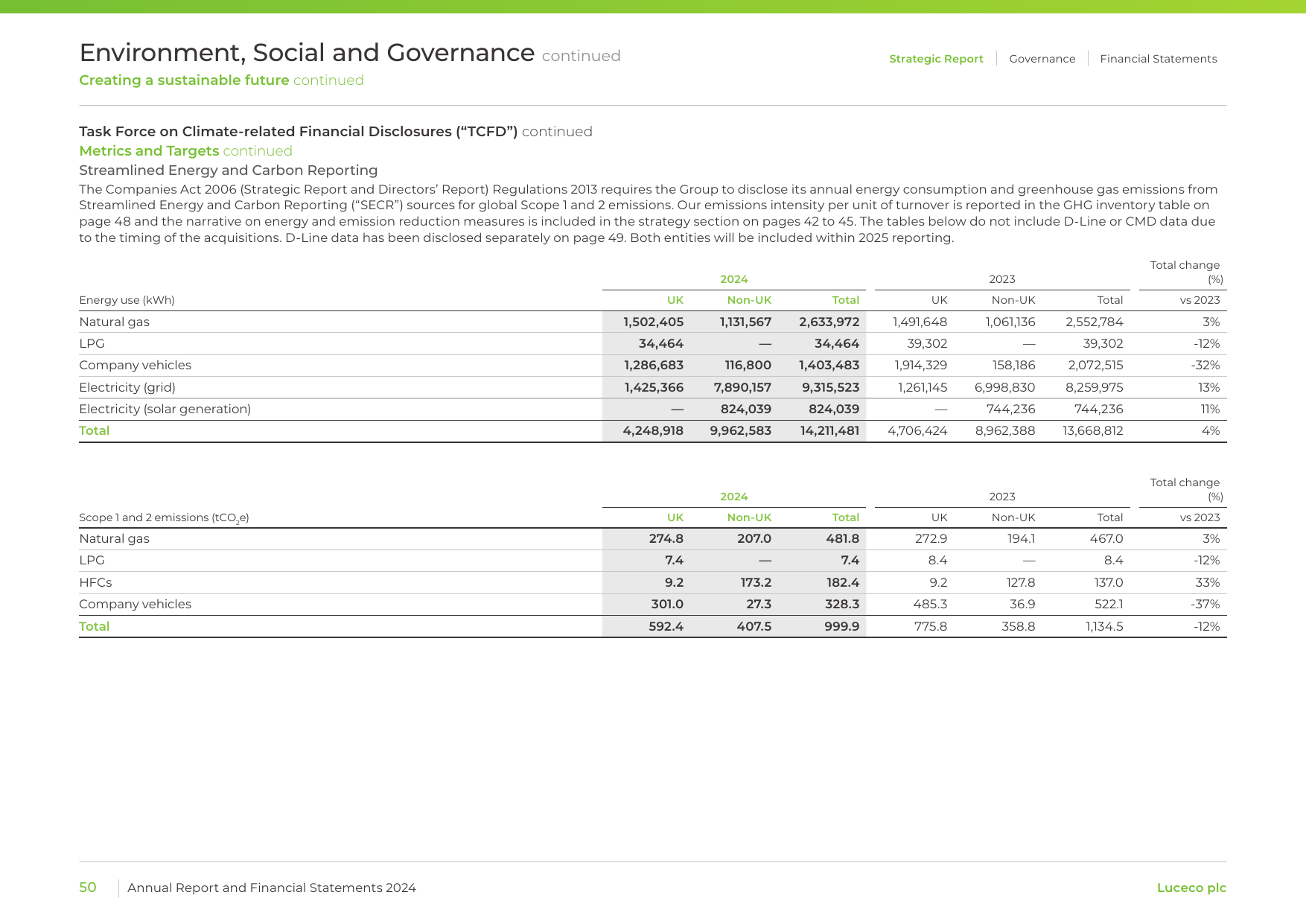Viewport: 1306px width, 924px height.
Task: Select the HFCs non-UK value 173.2
Action: (x=754, y=582)
